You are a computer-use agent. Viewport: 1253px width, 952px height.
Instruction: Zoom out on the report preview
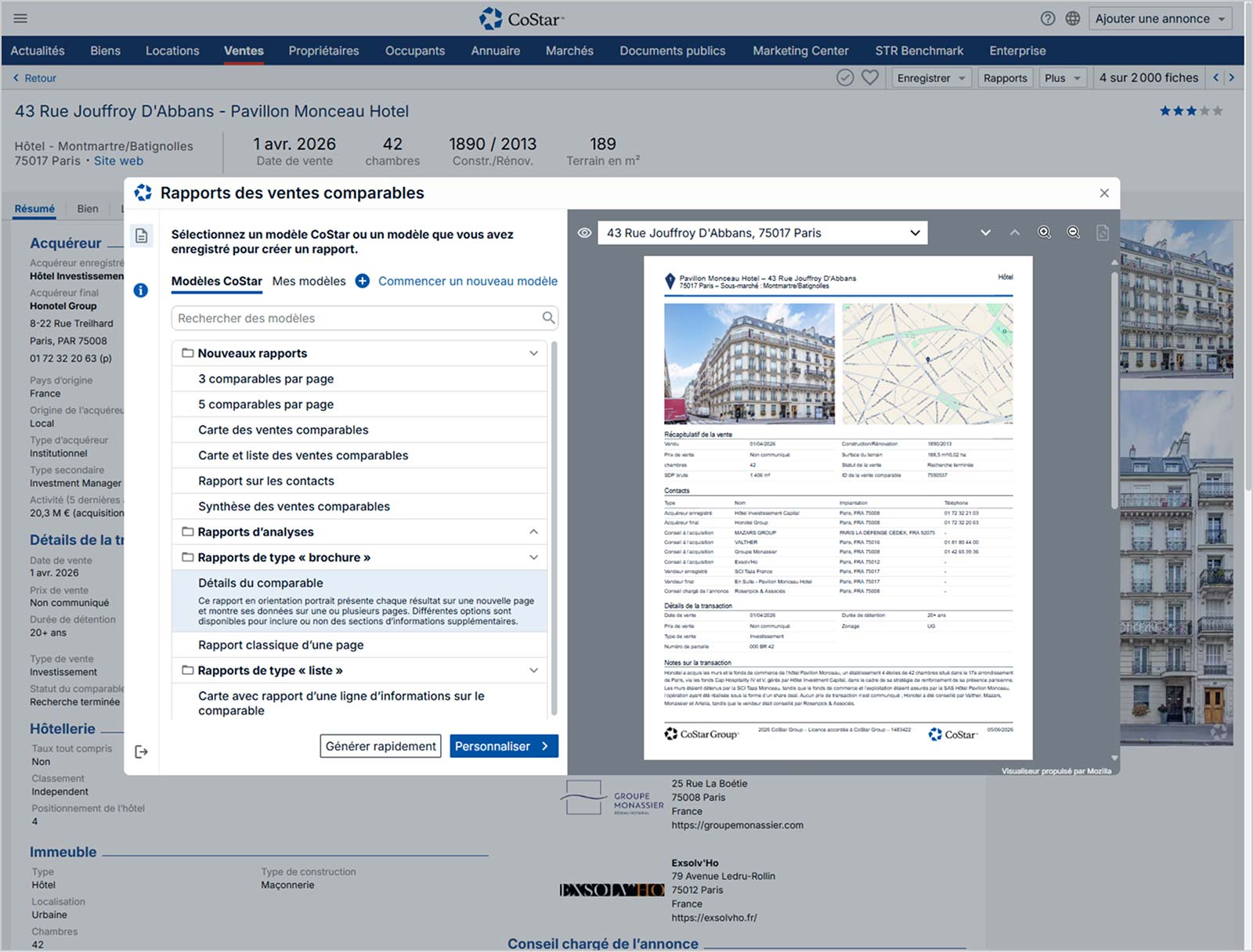[1074, 233]
